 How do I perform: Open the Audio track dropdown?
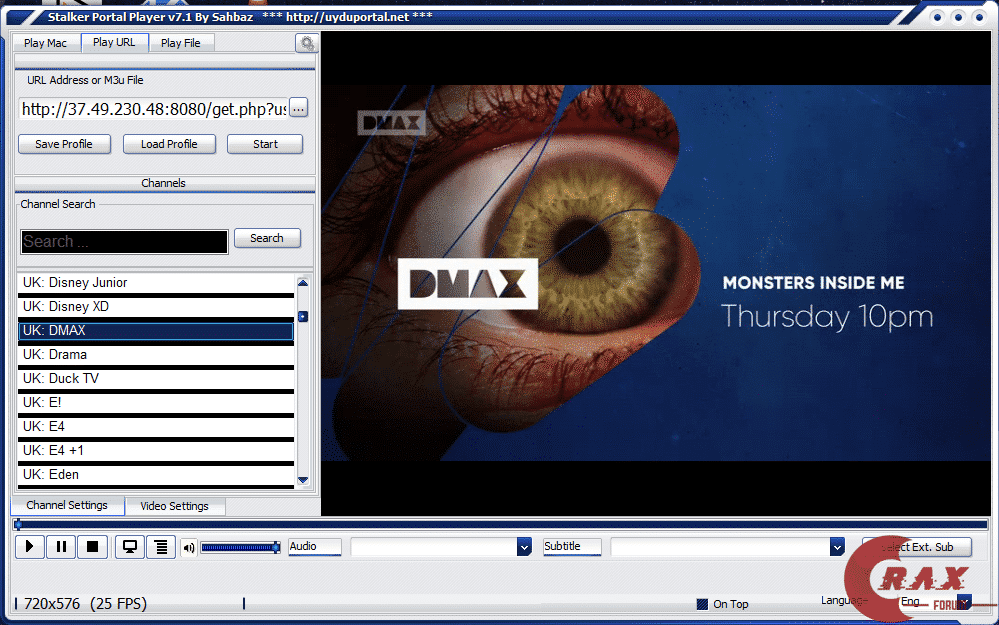click(524, 547)
